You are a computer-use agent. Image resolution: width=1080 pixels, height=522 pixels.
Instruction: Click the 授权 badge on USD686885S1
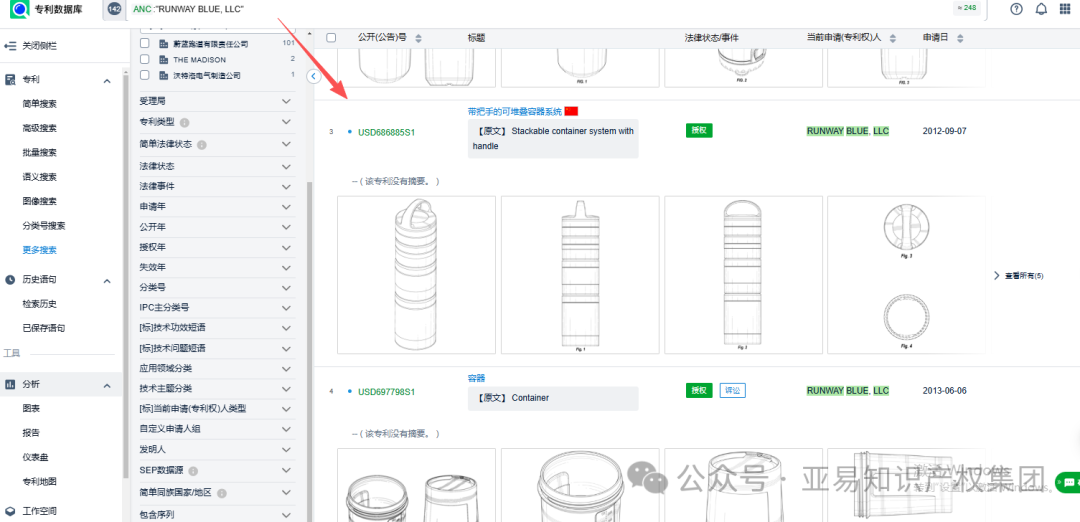pyautogui.click(x=699, y=131)
